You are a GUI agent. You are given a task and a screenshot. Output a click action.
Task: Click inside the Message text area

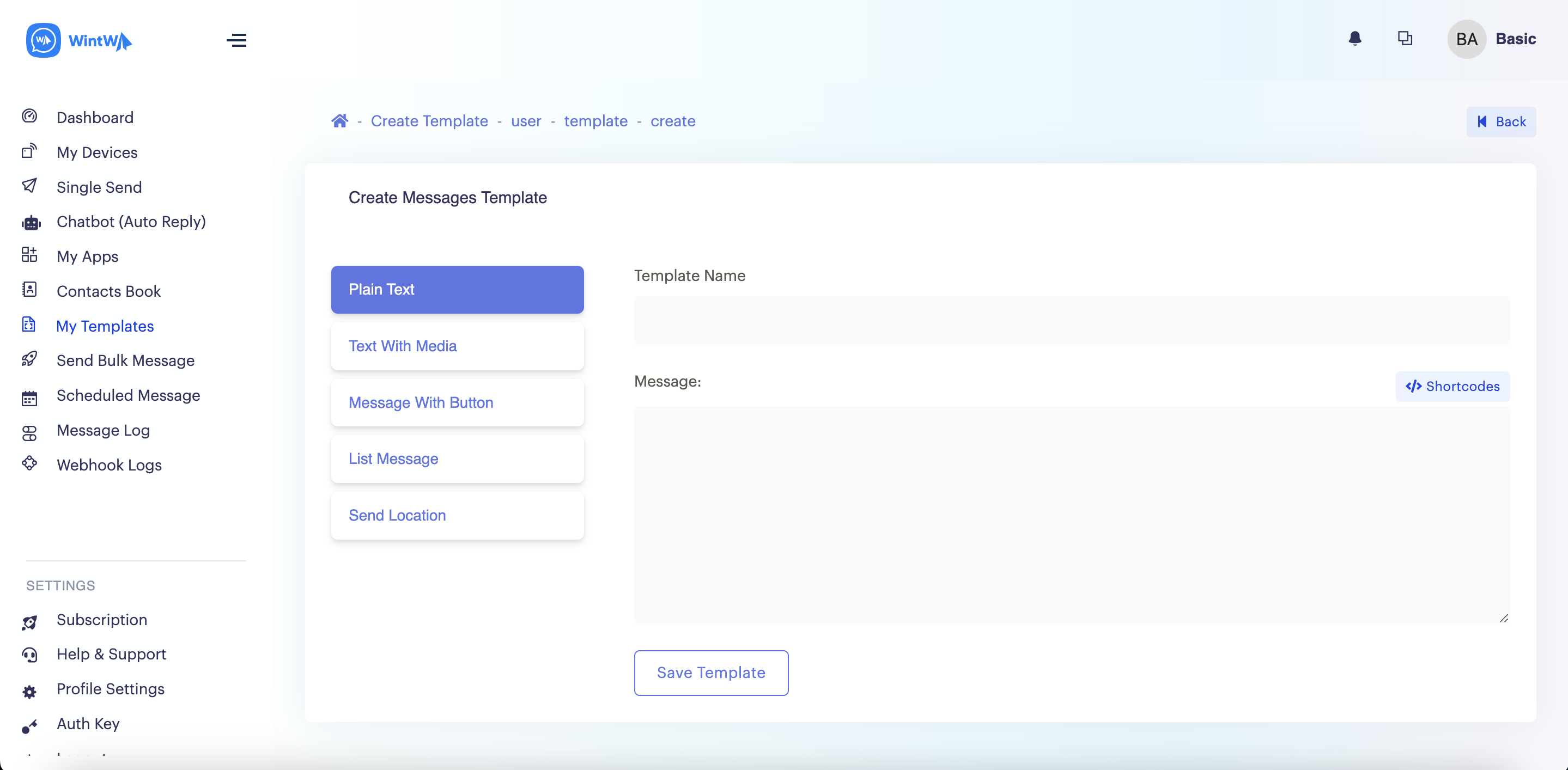click(x=1071, y=515)
